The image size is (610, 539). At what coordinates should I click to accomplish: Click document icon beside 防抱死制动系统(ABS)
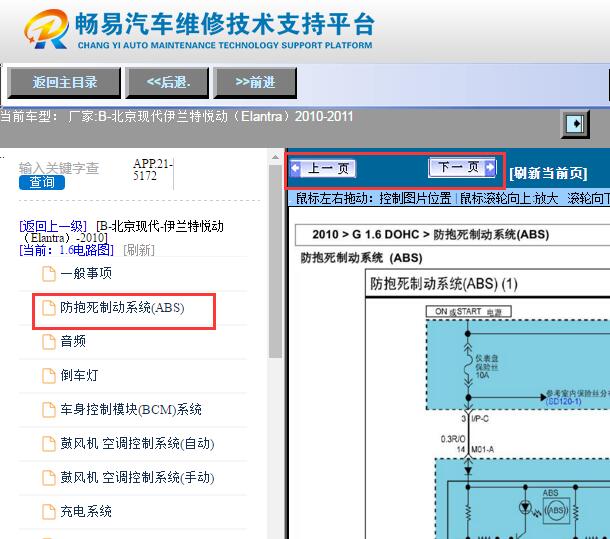pos(49,307)
